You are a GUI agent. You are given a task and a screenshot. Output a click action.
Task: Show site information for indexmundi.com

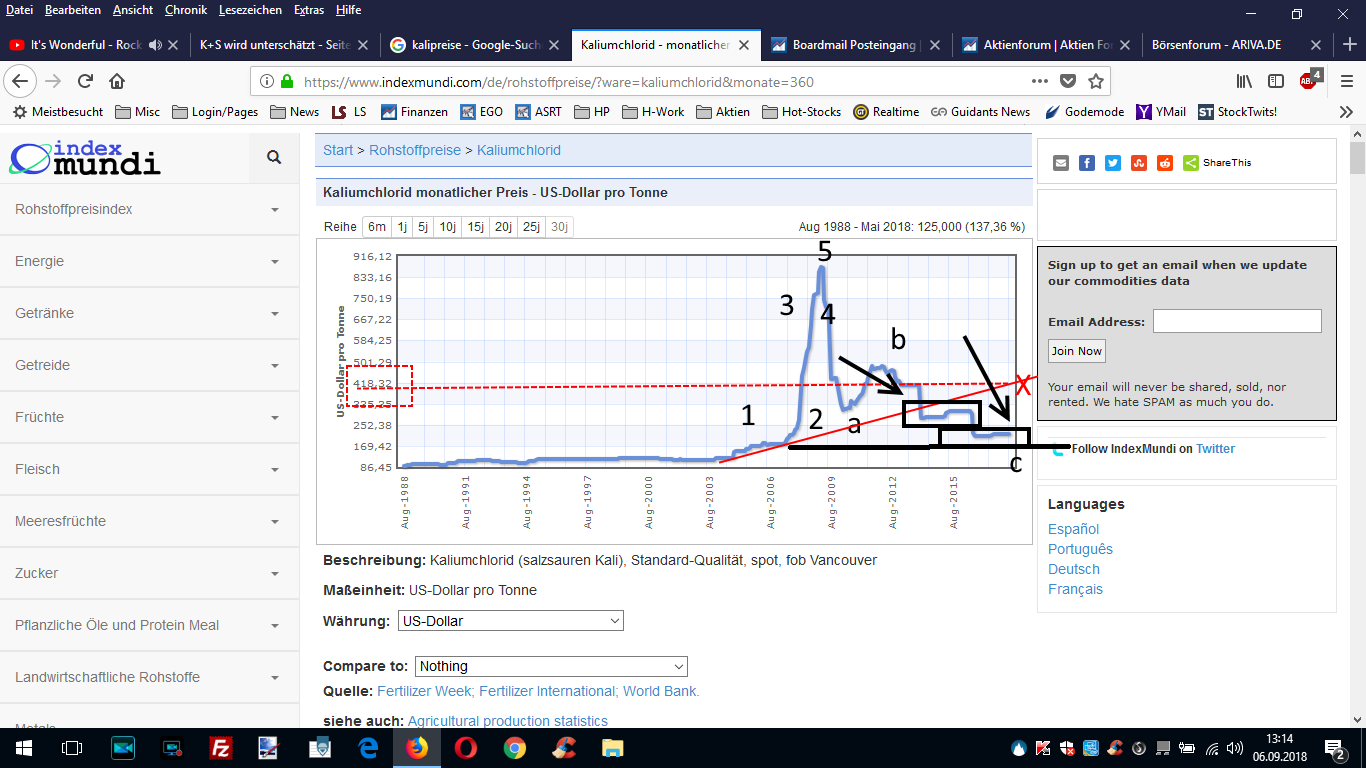(x=267, y=81)
